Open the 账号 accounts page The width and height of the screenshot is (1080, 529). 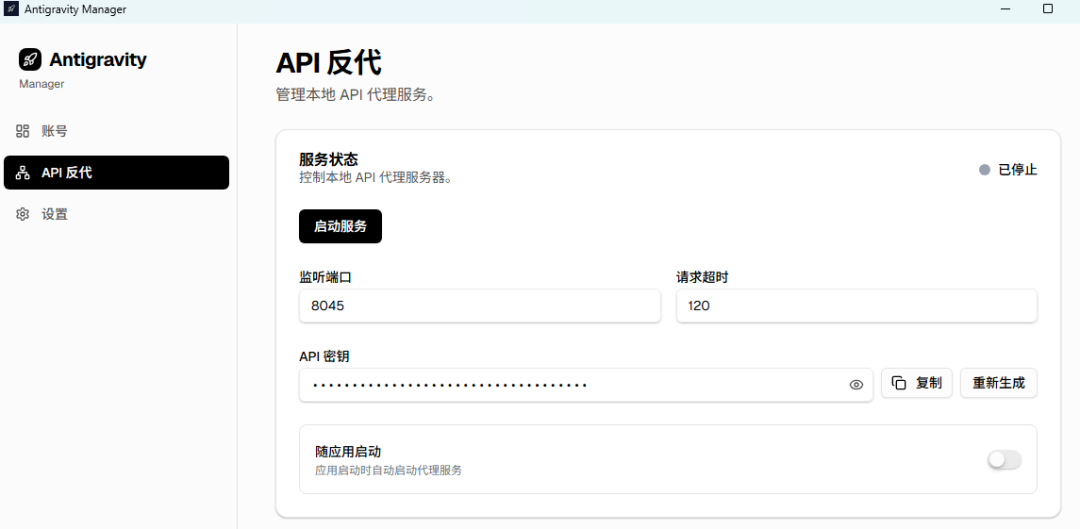(54, 131)
